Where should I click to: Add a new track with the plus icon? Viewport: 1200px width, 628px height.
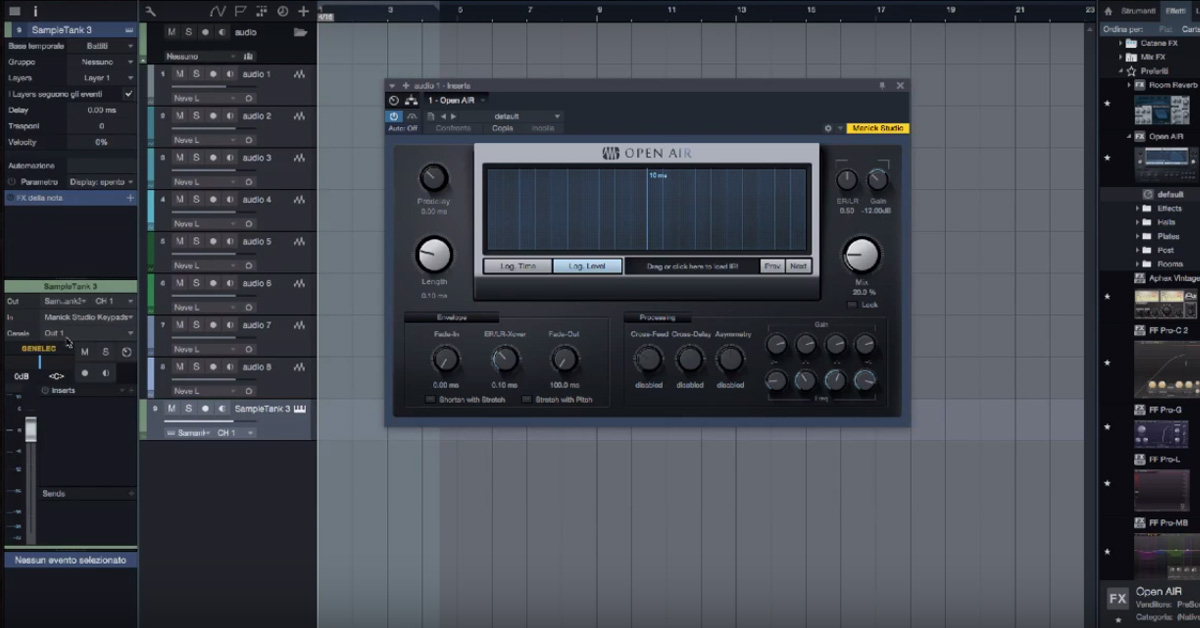click(x=303, y=11)
